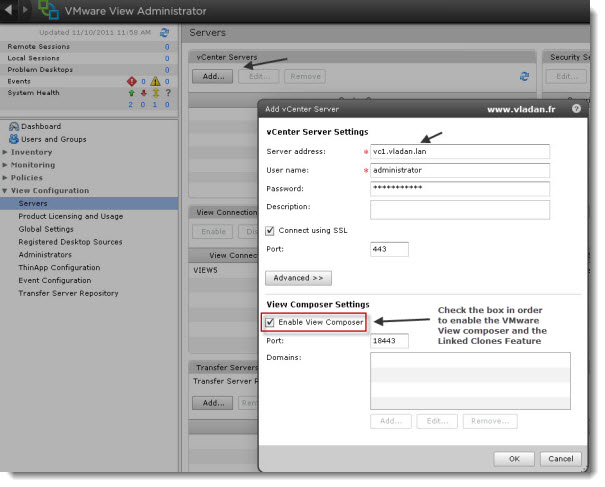Click Add below the Domains list
This screenshot has height=487, width=605.
click(x=391, y=421)
